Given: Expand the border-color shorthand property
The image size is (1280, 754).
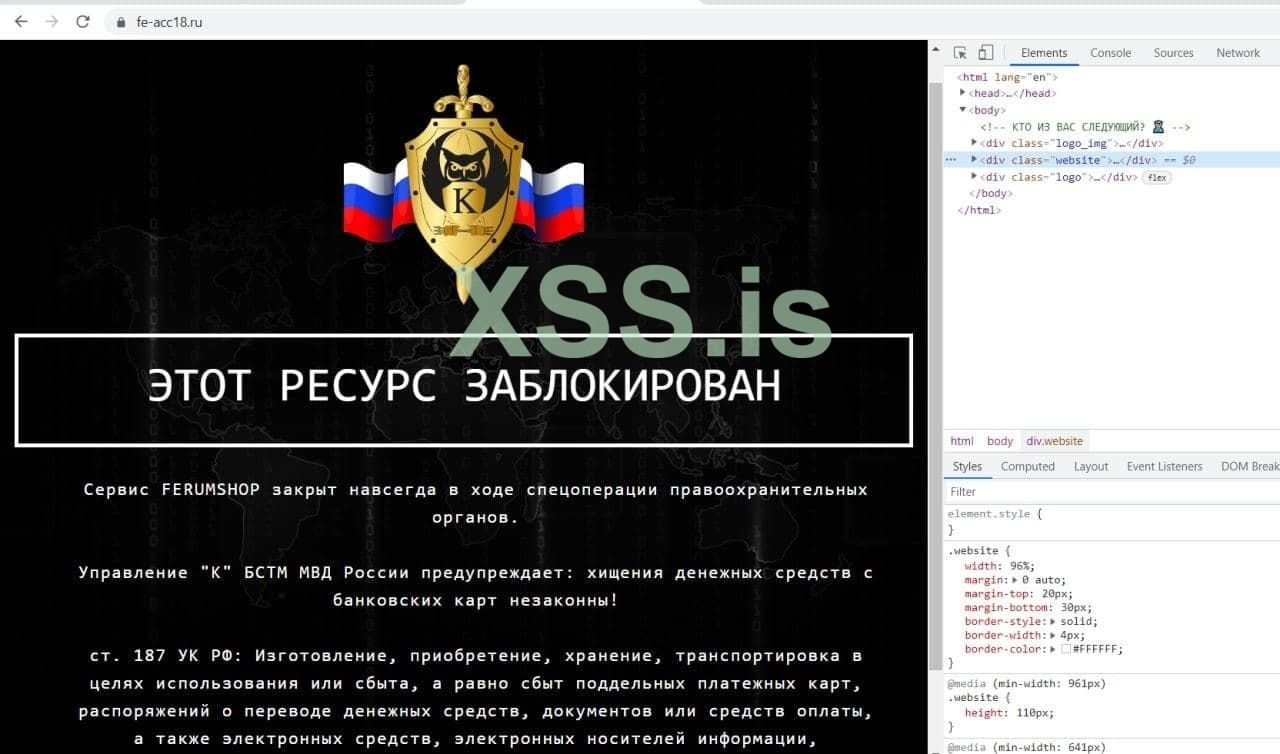Looking at the screenshot, I should (x=1054, y=649).
